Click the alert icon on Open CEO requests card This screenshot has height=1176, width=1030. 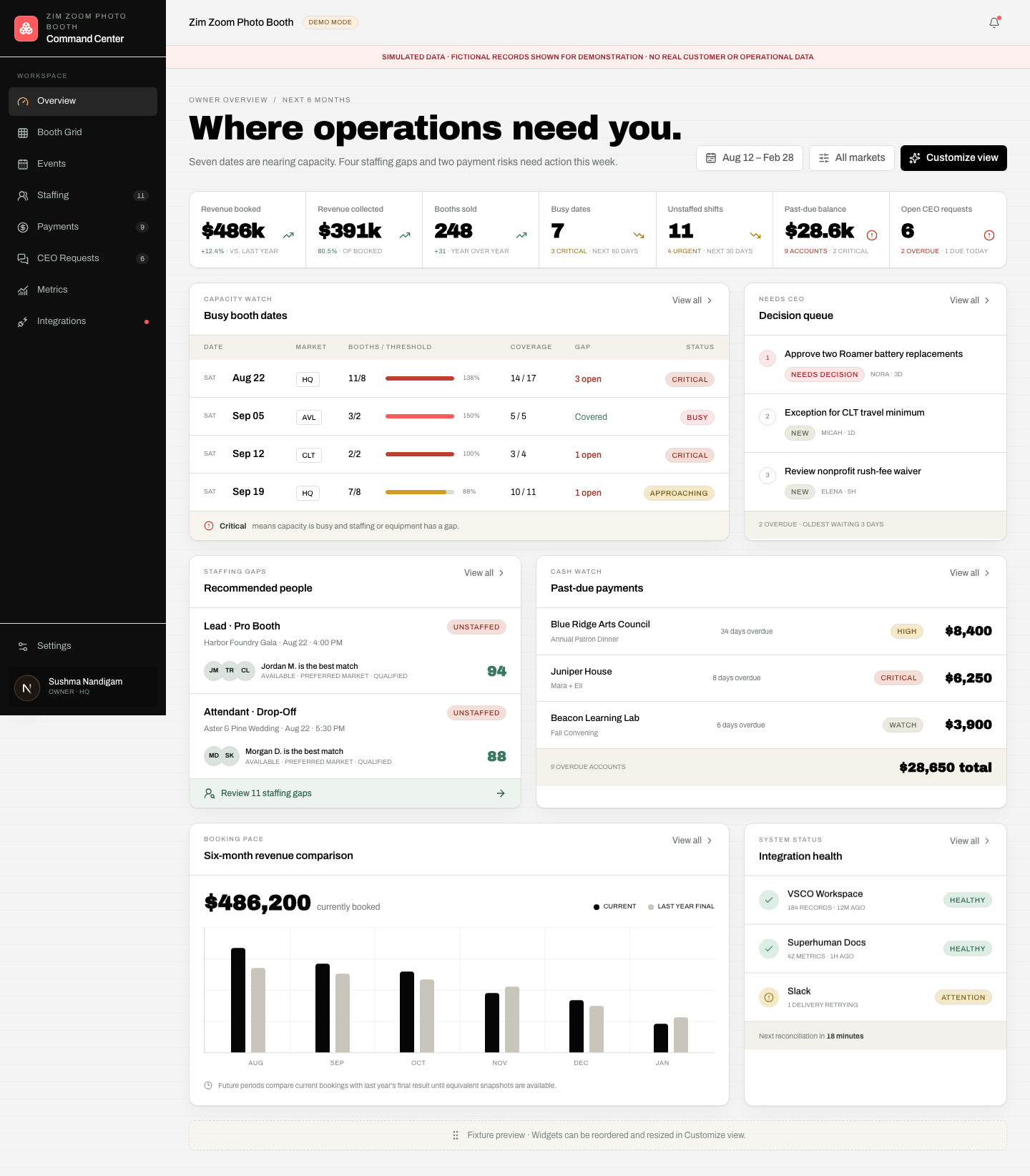coord(989,235)
